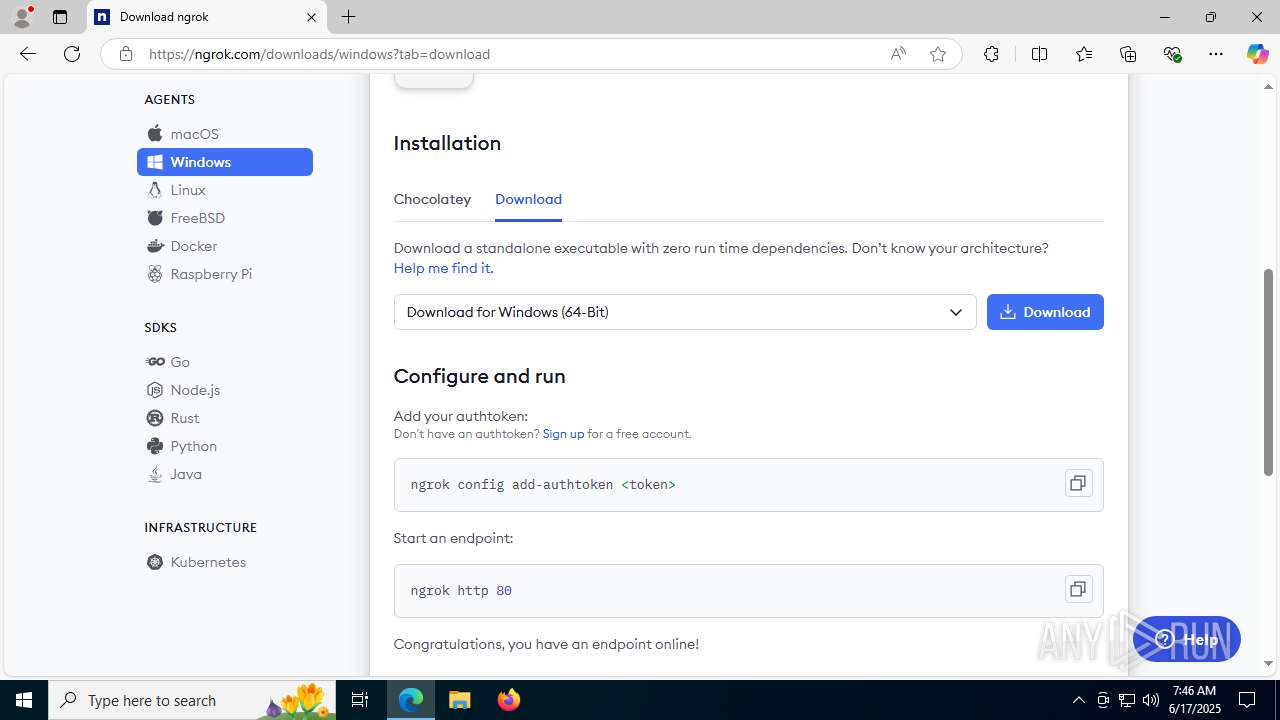Open the Sign up link
1280x720 pixels.
point(563,434)
